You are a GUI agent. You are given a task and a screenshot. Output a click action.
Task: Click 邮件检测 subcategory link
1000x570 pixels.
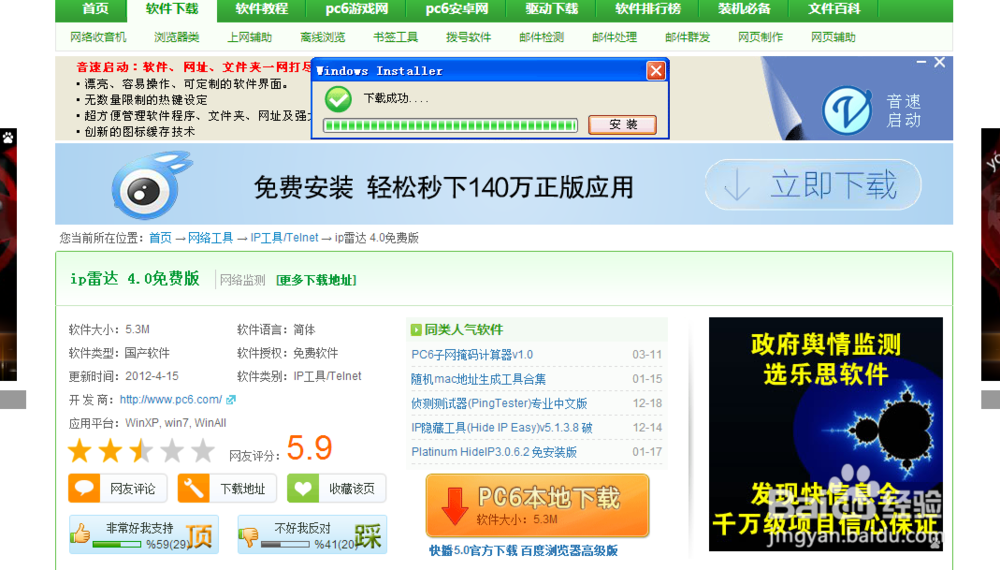[x=541, y=37]
